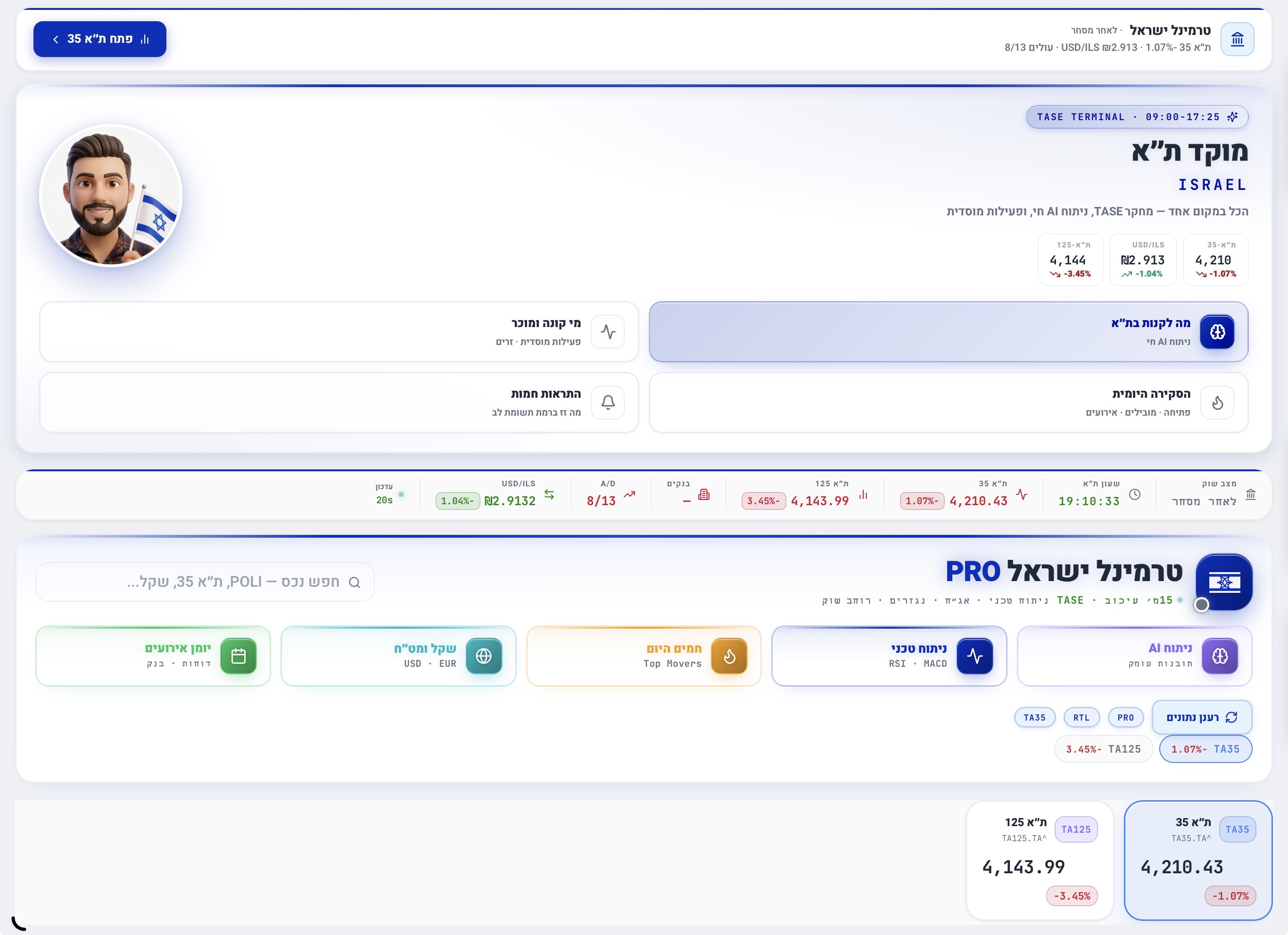The height and width of the screenshot is (935, 1288).
Task: Open the התראות חמות card
Action: point(339,402)
